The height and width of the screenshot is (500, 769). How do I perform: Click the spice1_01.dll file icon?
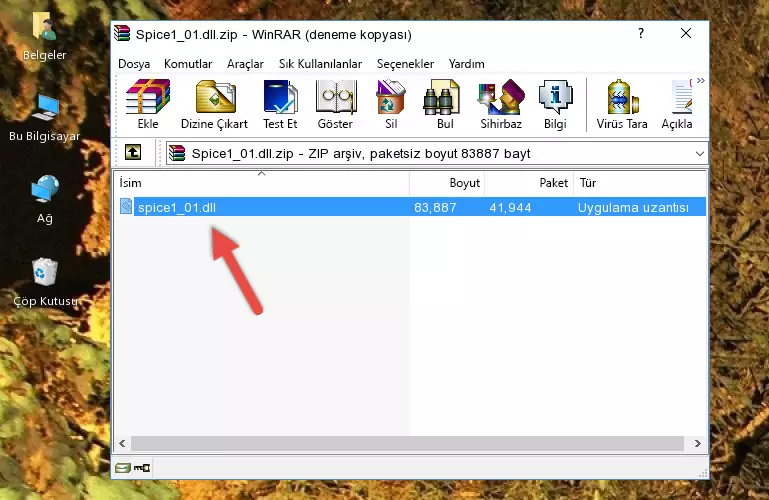[x=126, y=206]
